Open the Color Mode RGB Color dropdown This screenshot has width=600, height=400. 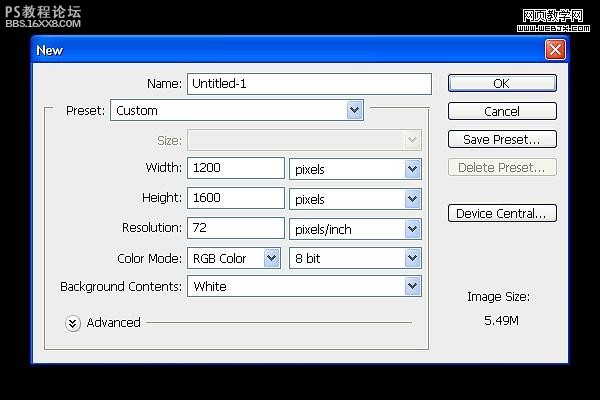tap(234, 258)
